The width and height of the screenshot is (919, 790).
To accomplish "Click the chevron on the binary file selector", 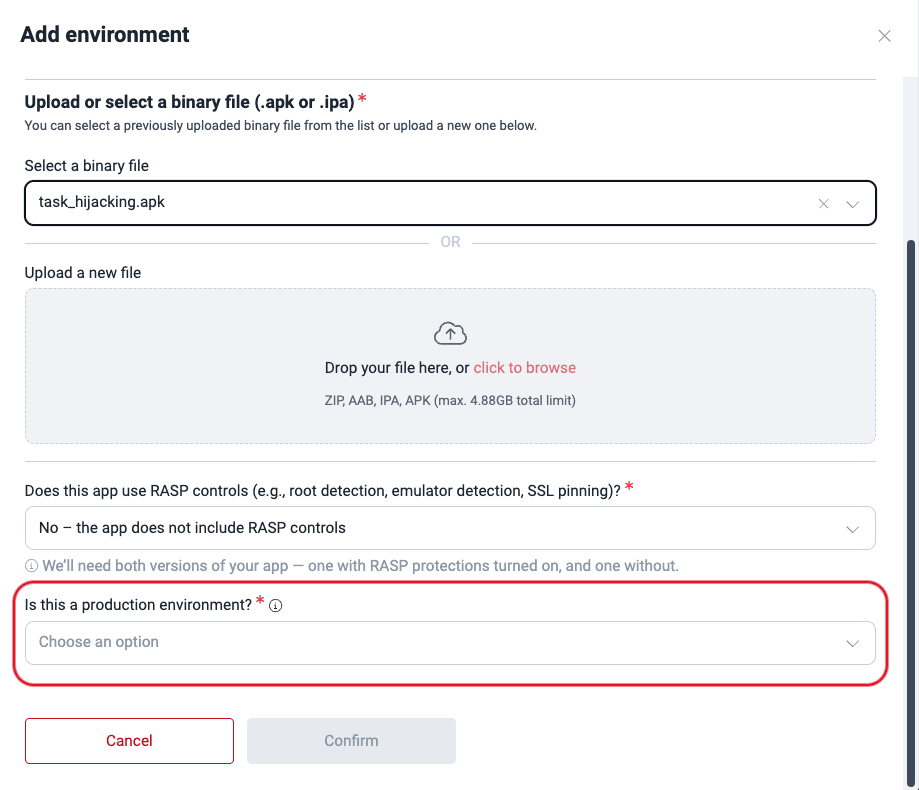I will click(853, 203).
